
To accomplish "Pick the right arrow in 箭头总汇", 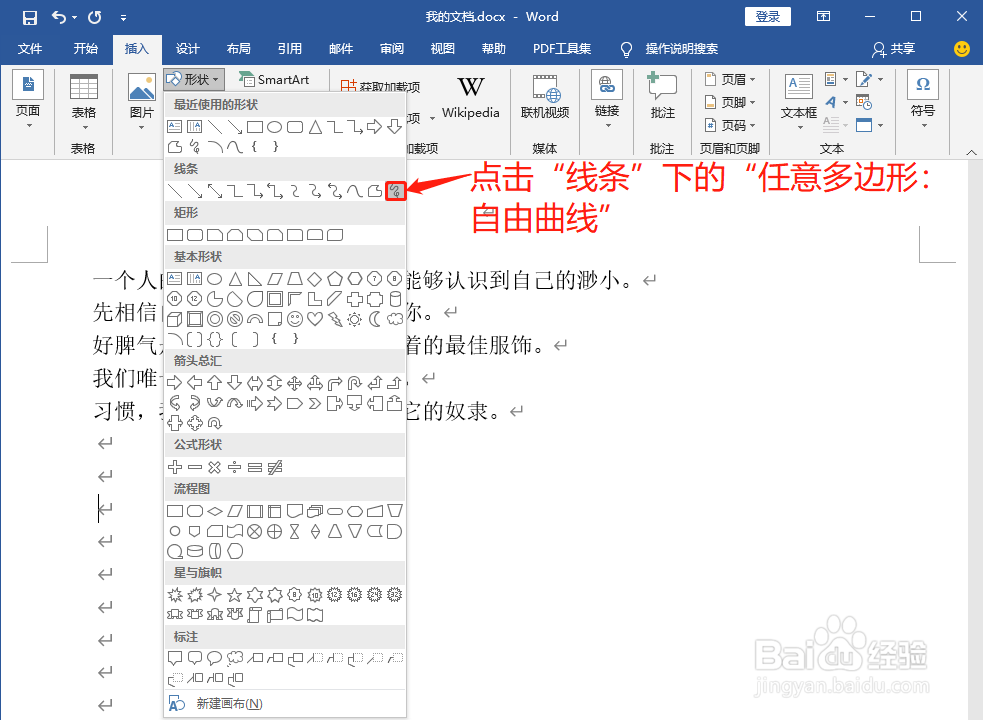I will coord(175,383).
